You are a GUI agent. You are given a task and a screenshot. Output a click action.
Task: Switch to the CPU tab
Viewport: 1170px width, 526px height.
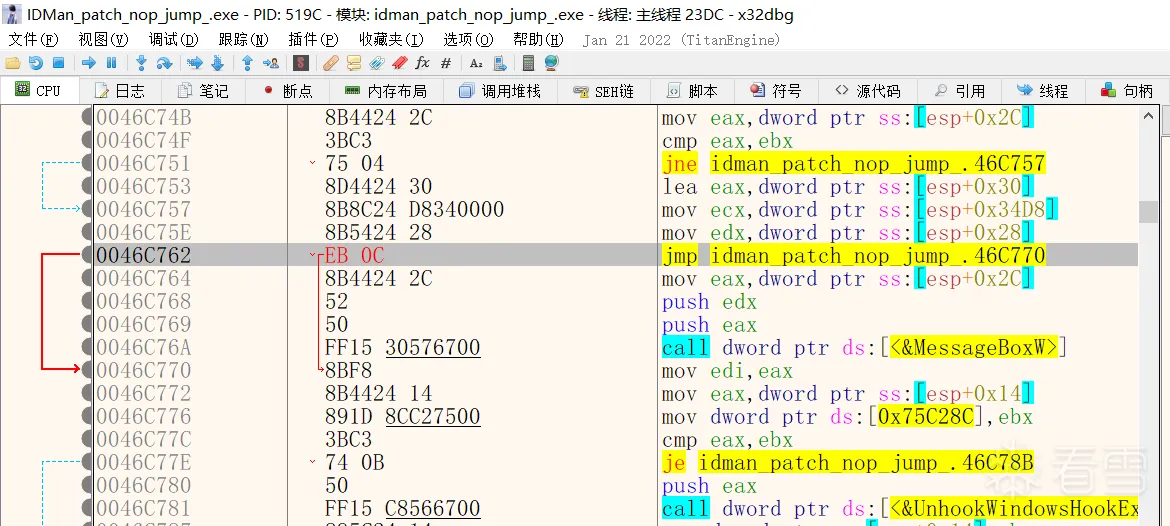(x=38, y=91)
